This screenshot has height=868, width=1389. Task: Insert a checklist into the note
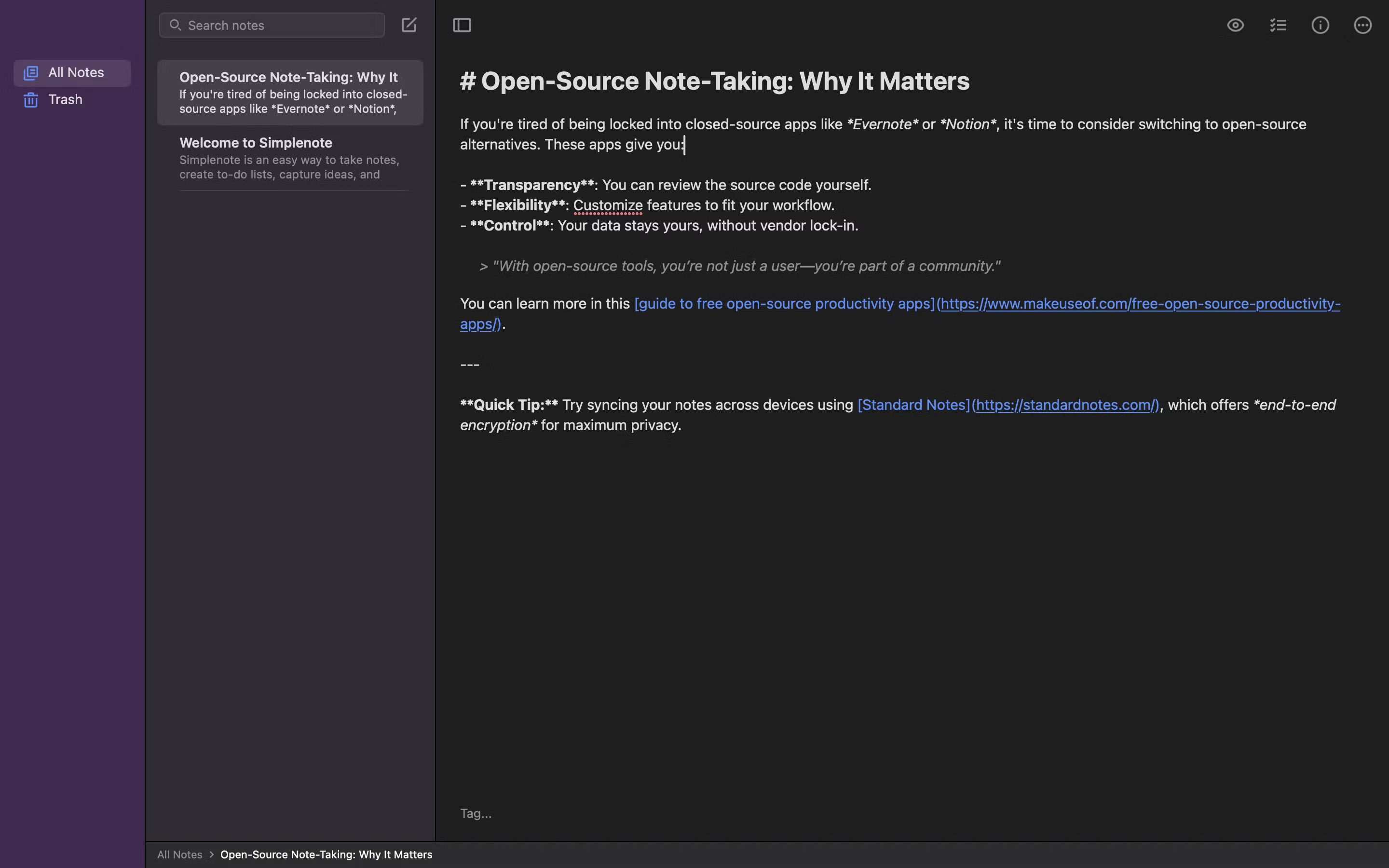(1278, 25)
